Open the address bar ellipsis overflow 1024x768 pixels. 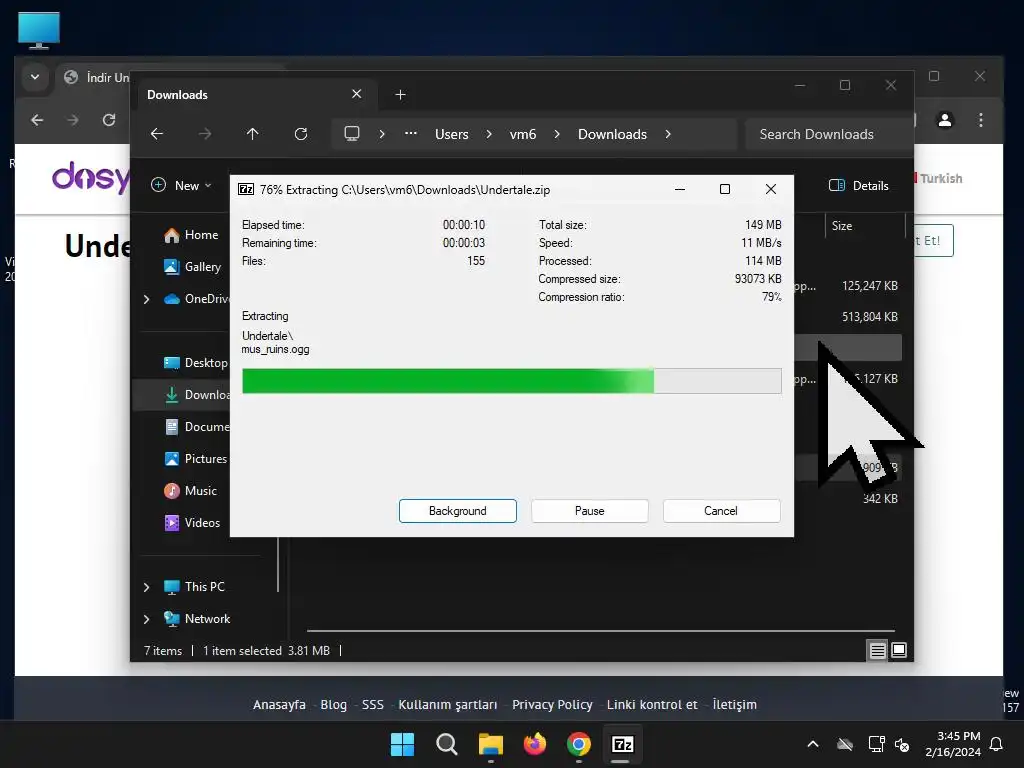pyautogui.click(x=411, y=133)
